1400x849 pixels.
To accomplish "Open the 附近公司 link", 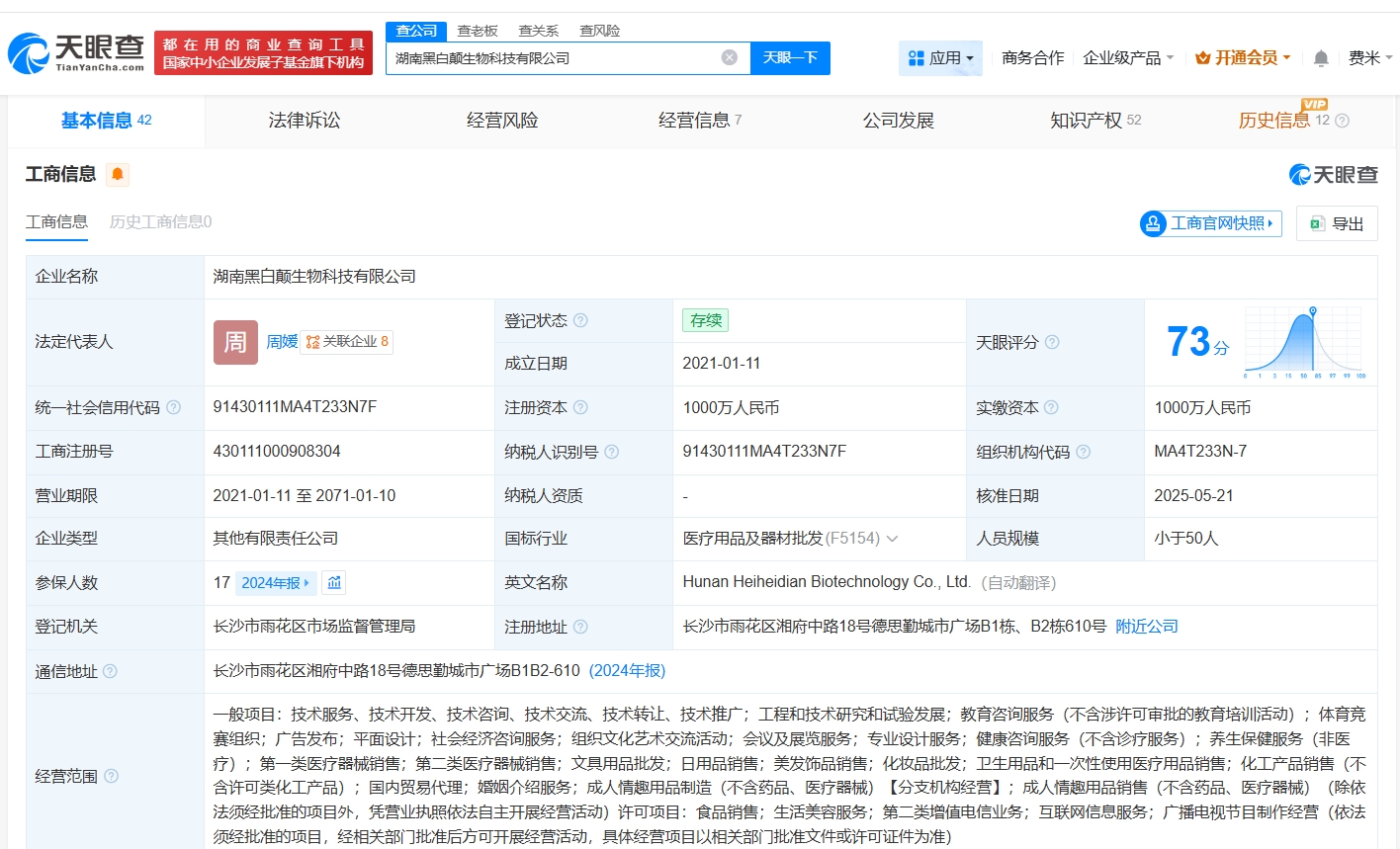I will click(1146, 627).
